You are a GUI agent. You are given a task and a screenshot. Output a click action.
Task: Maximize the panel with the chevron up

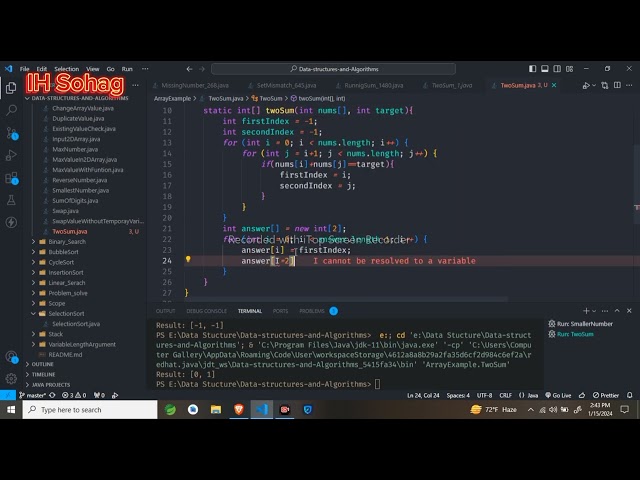click(617, 311)
